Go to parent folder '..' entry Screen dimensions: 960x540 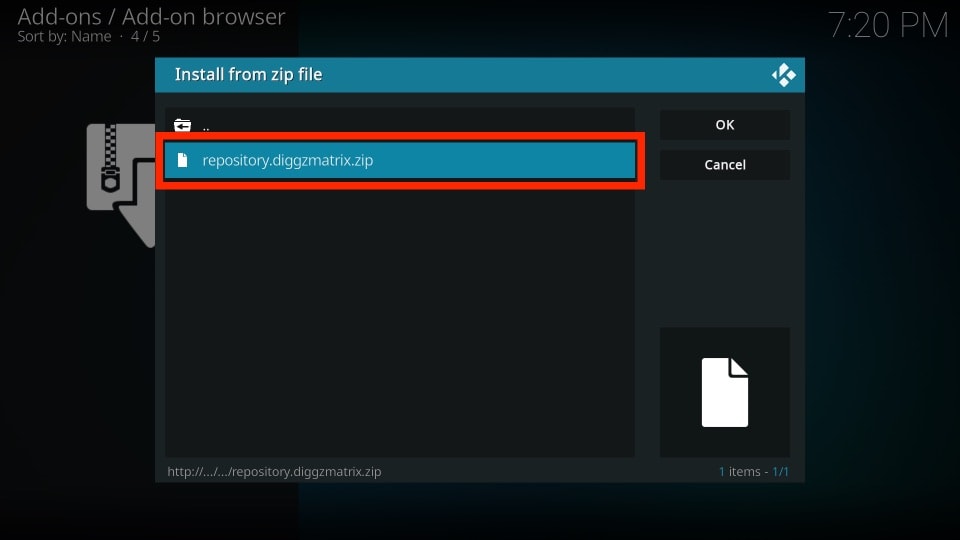pyautogui.click(x=400, y=126)
